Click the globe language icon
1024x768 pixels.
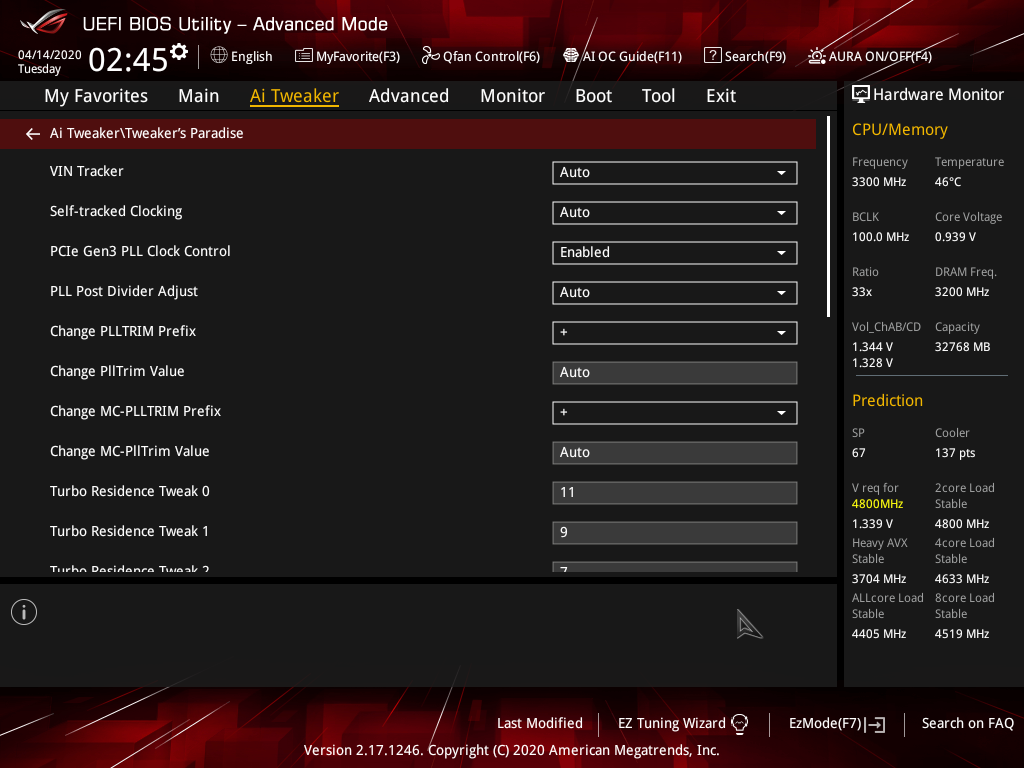(219, 56)
